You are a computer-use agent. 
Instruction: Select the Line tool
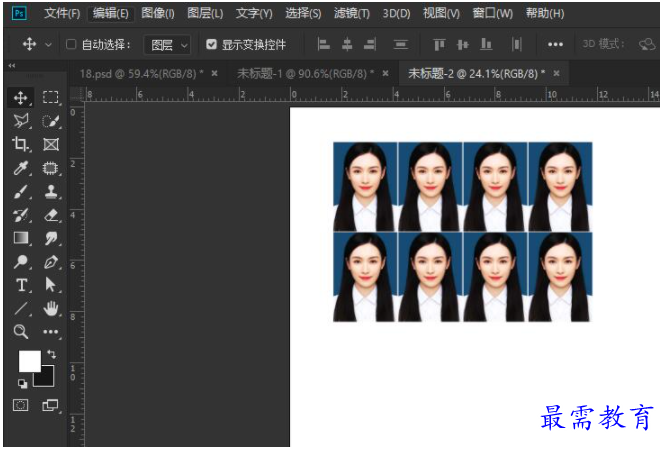point(20,308)
